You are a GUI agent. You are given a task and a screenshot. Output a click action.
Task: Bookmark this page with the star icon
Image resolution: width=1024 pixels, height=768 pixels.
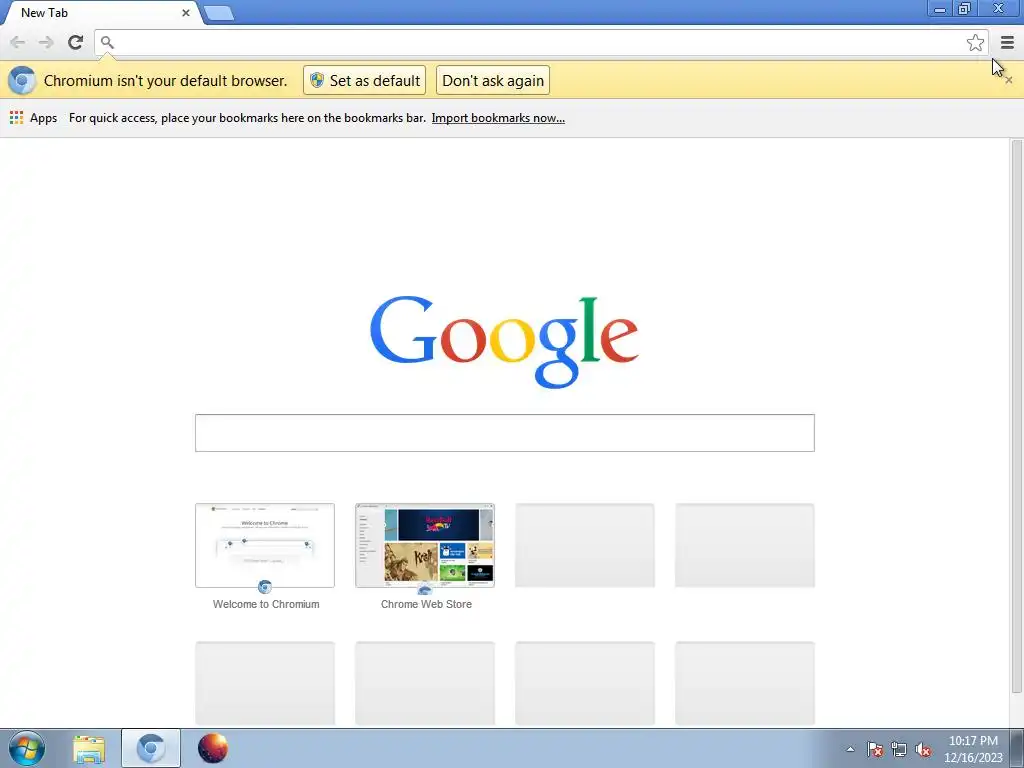point(975,42)
